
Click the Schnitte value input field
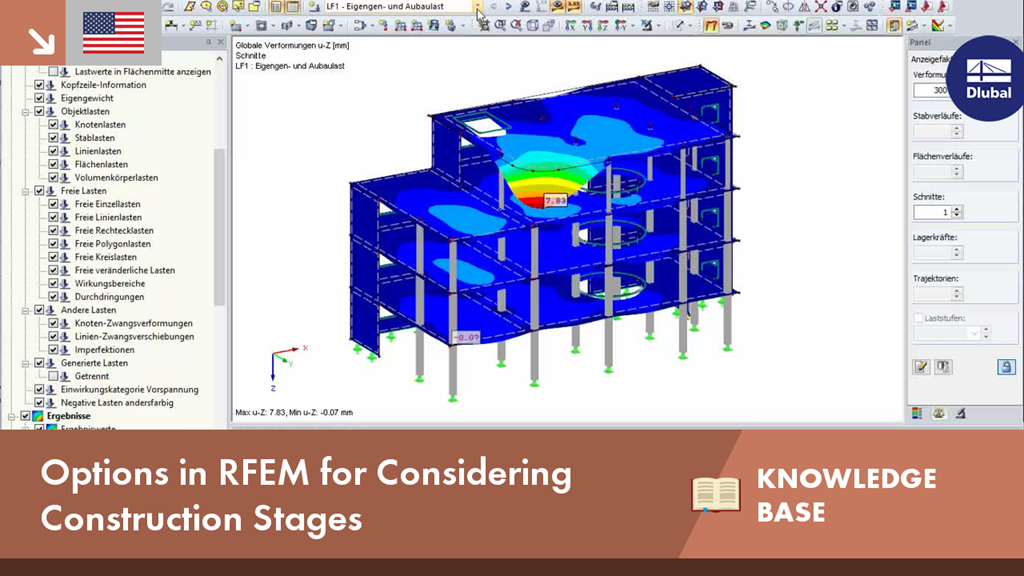pos(932,212)
